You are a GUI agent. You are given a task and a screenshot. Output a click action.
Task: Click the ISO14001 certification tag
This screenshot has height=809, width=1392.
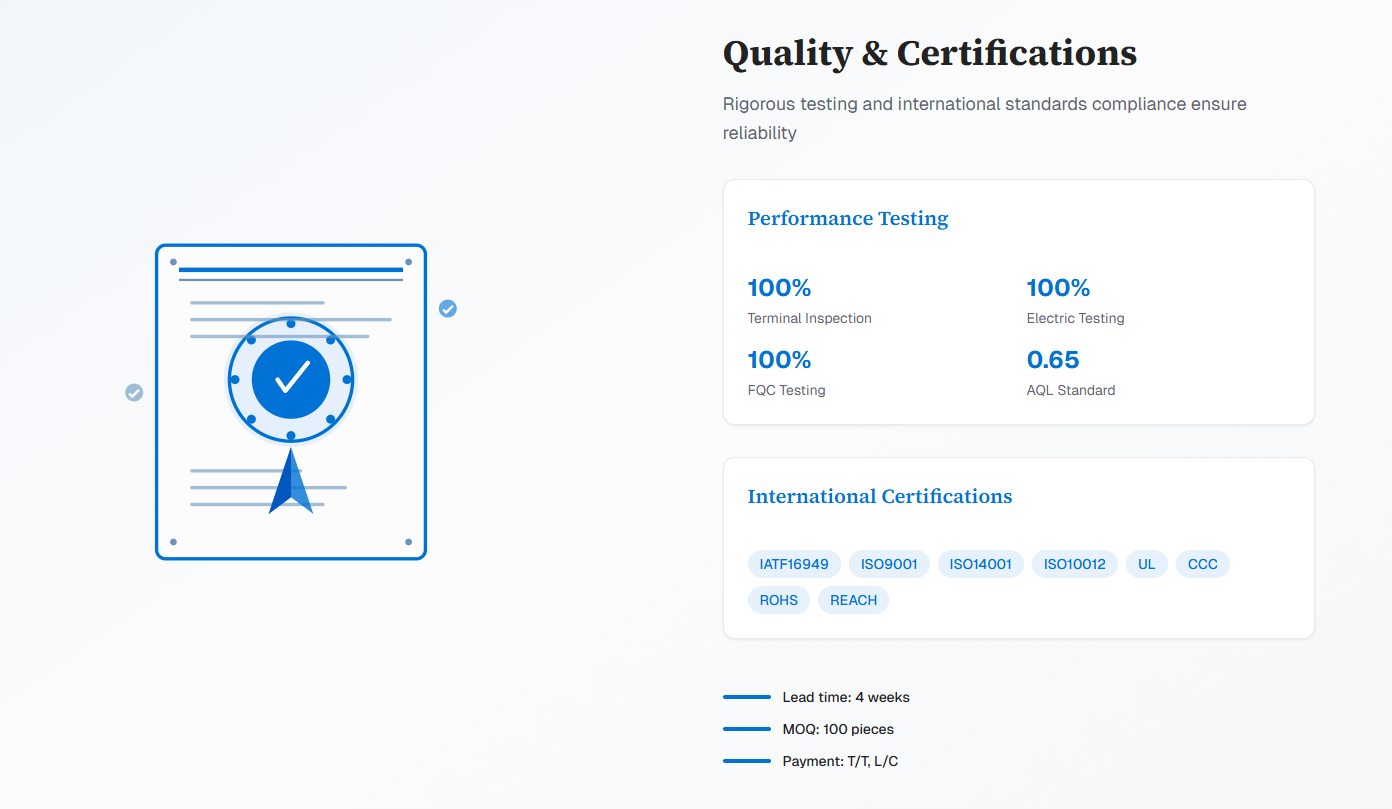980,564
